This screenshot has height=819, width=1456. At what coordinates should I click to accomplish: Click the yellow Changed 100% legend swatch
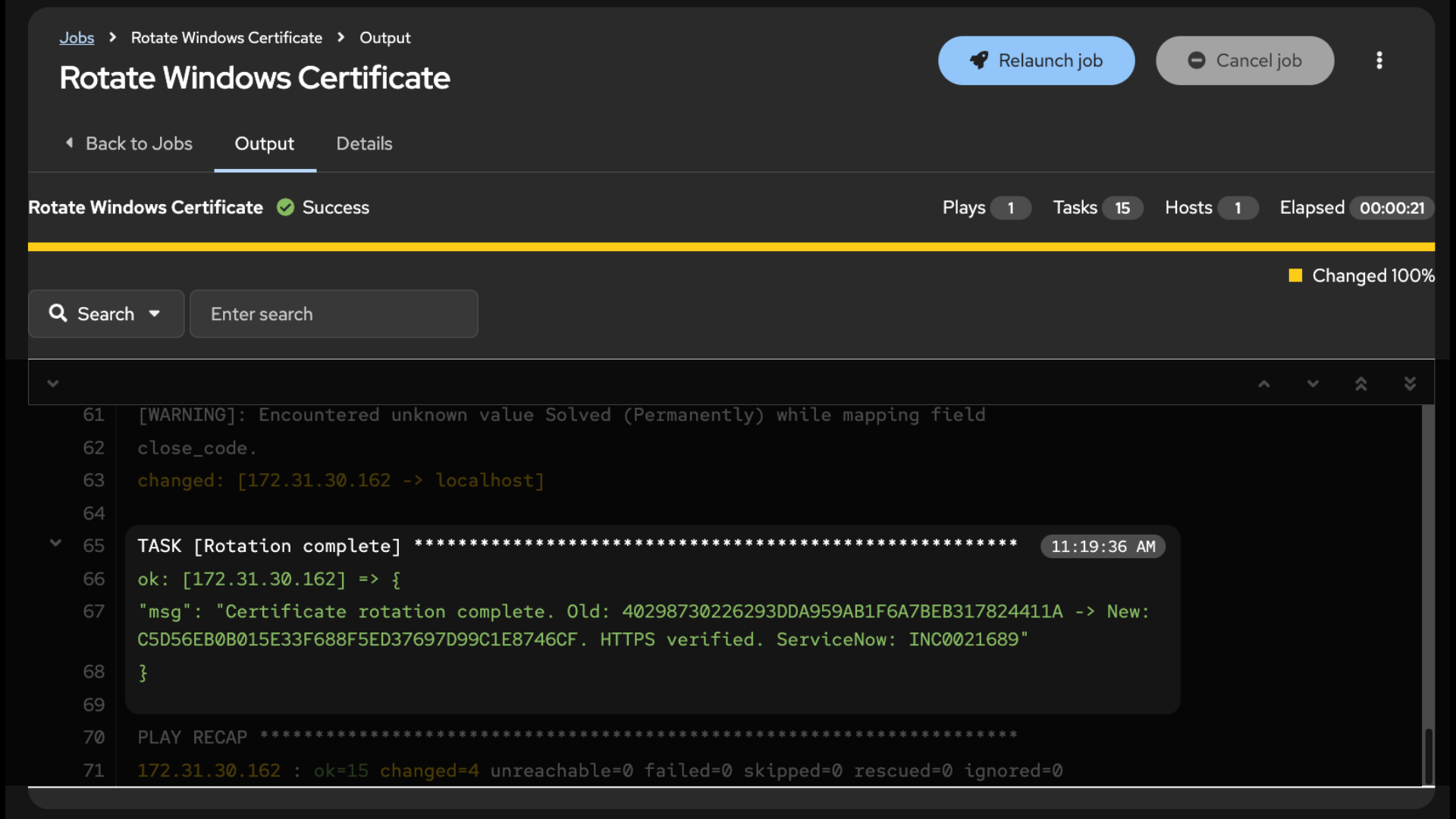pos(1295,275)
